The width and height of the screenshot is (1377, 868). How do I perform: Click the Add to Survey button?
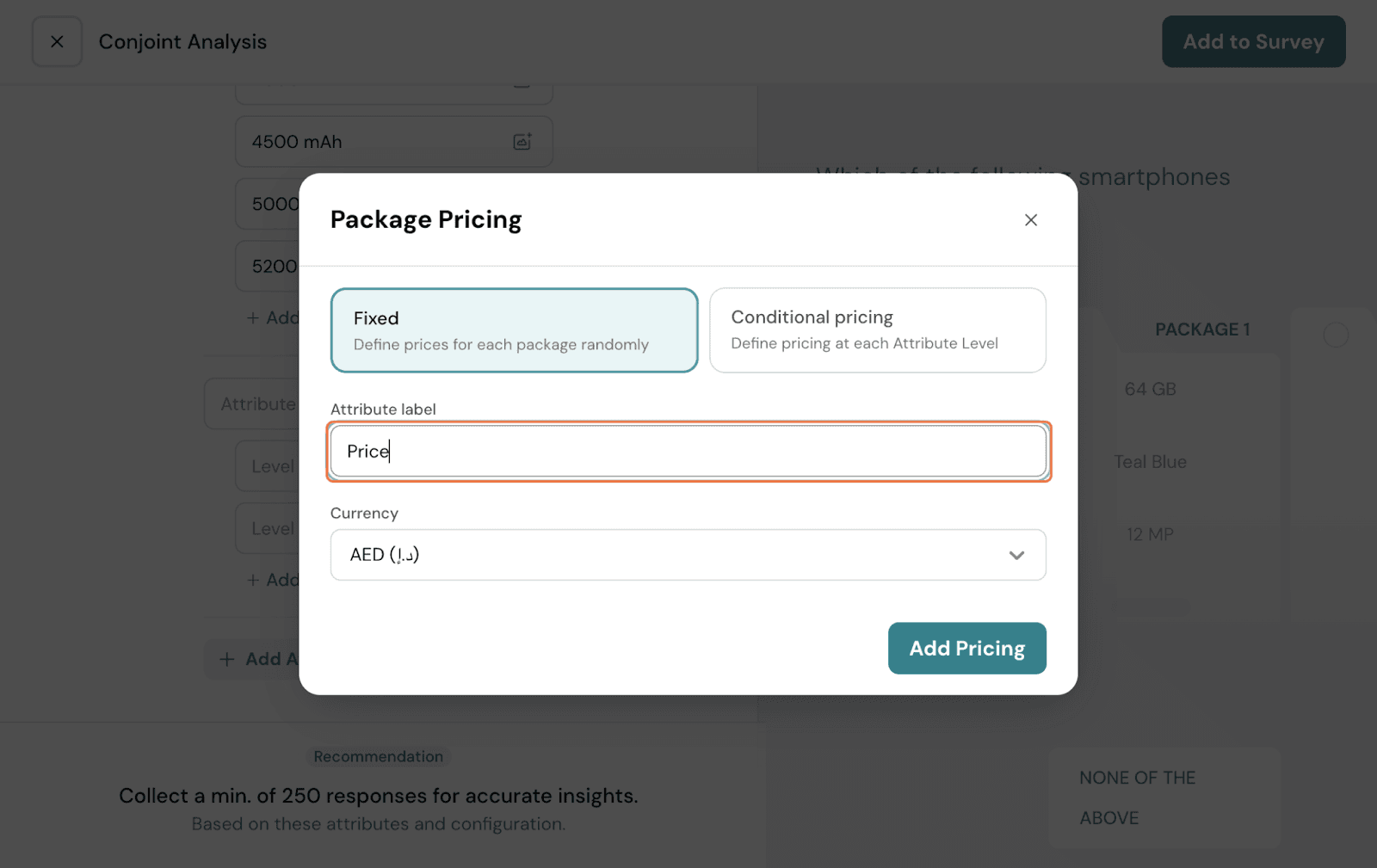1253,41
